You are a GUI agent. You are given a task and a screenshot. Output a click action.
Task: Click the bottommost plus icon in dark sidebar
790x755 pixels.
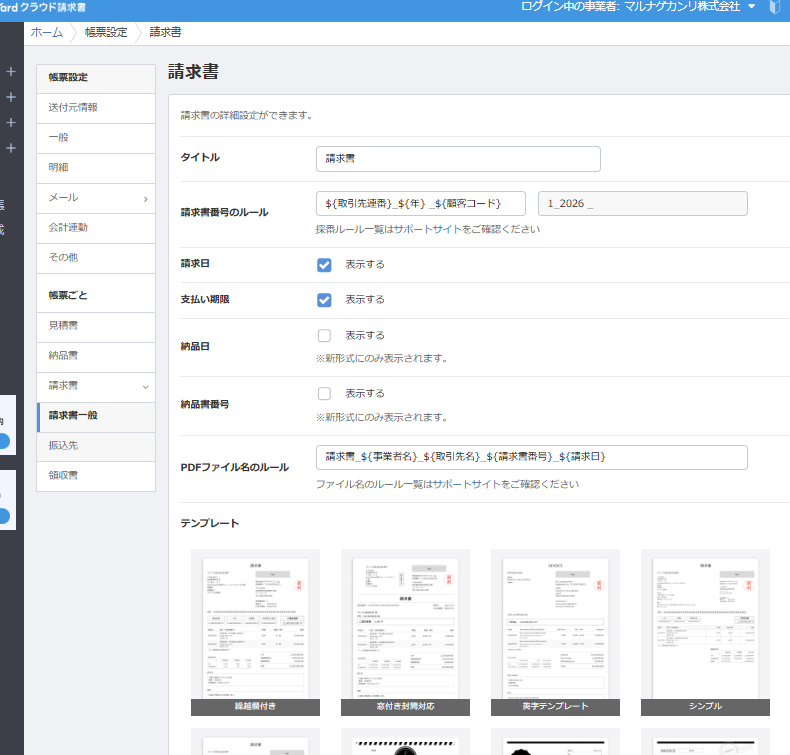click(x=11, y=148)
